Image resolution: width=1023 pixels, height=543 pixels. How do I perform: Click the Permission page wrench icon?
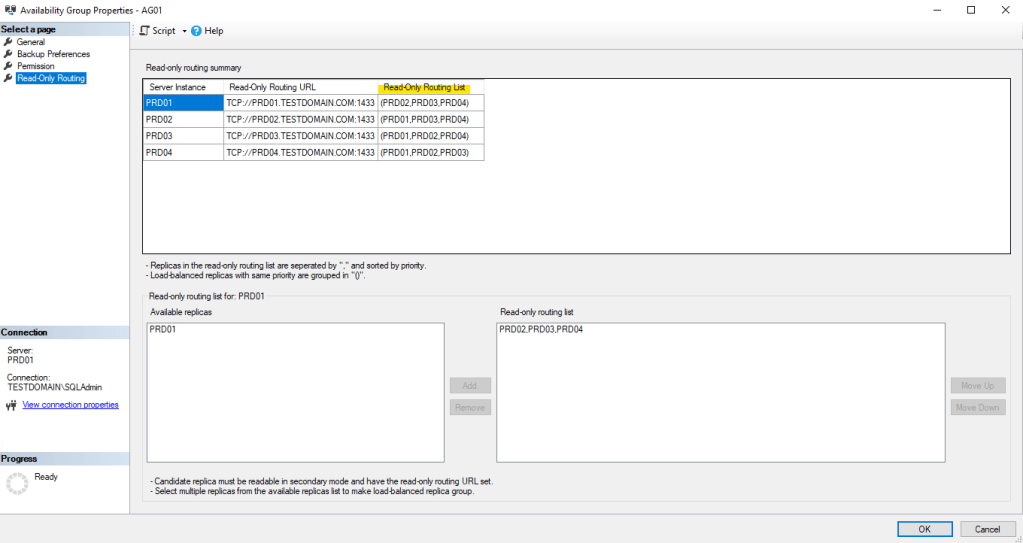pyautogui.click(x=8, y=66)
